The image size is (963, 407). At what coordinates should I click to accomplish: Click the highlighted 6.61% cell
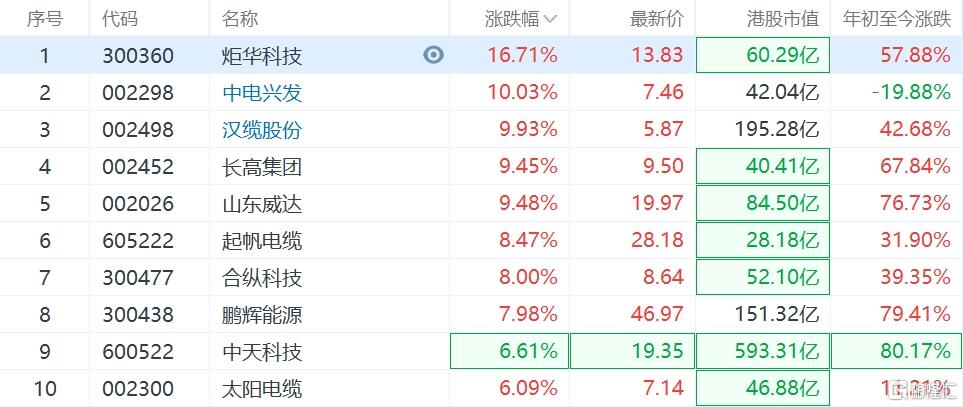pos(510,352)
